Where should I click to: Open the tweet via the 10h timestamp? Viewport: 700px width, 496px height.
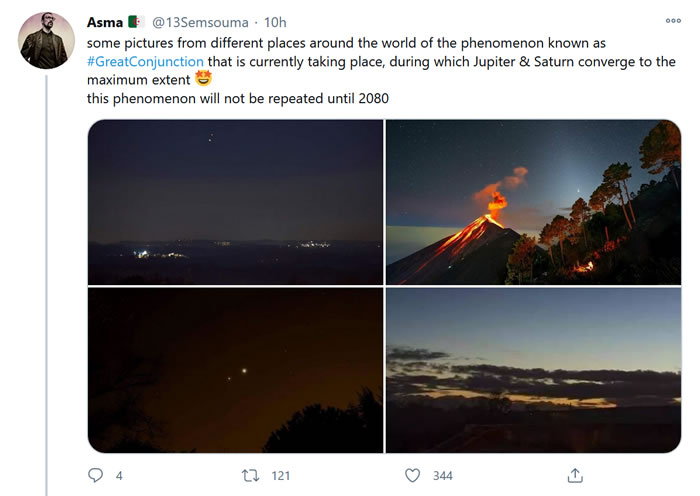[x=275, y=22]
